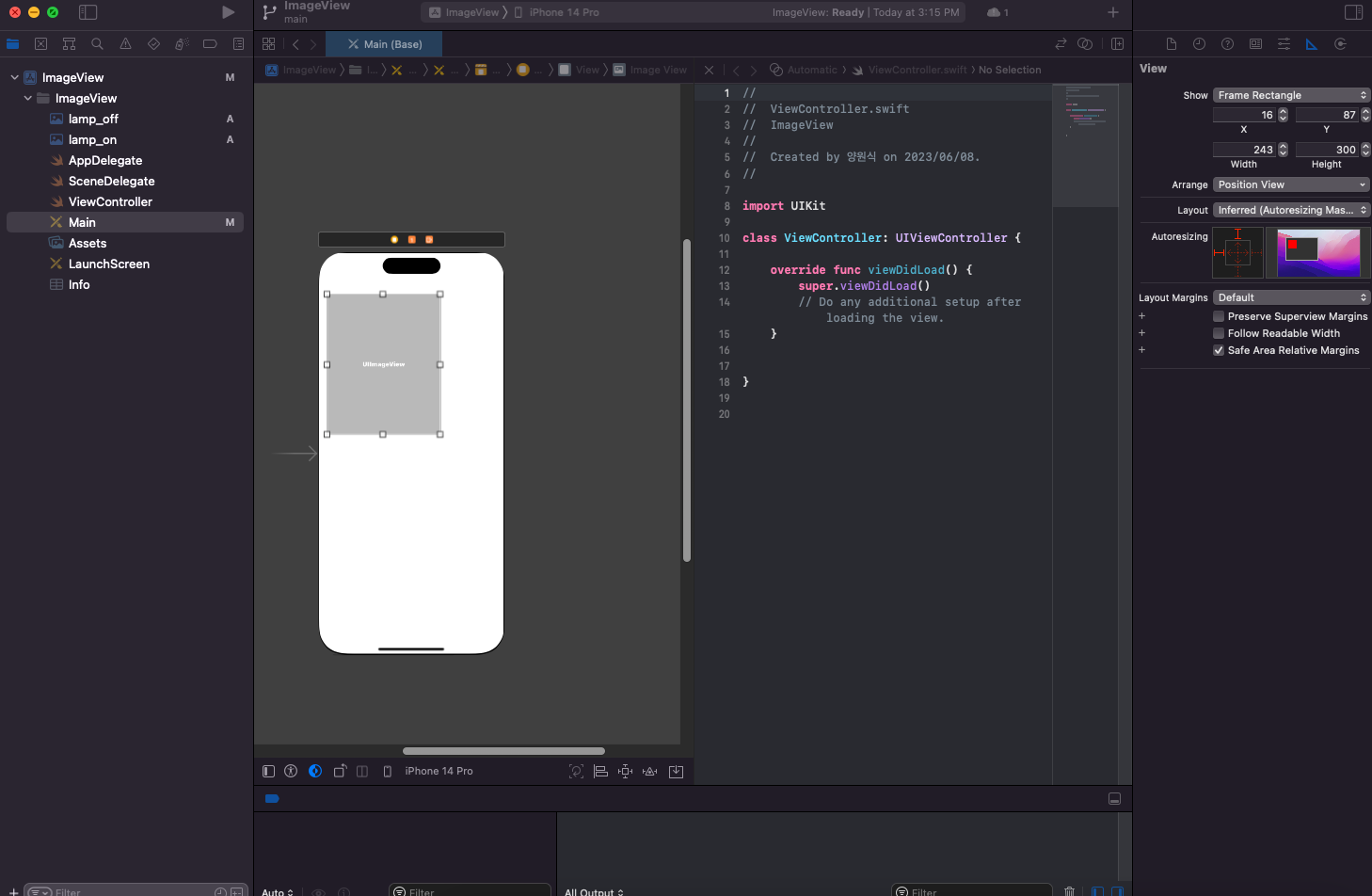
Task: Toggle canvas dark appearance
Action: pyautogui.click(x=315, y=771)
